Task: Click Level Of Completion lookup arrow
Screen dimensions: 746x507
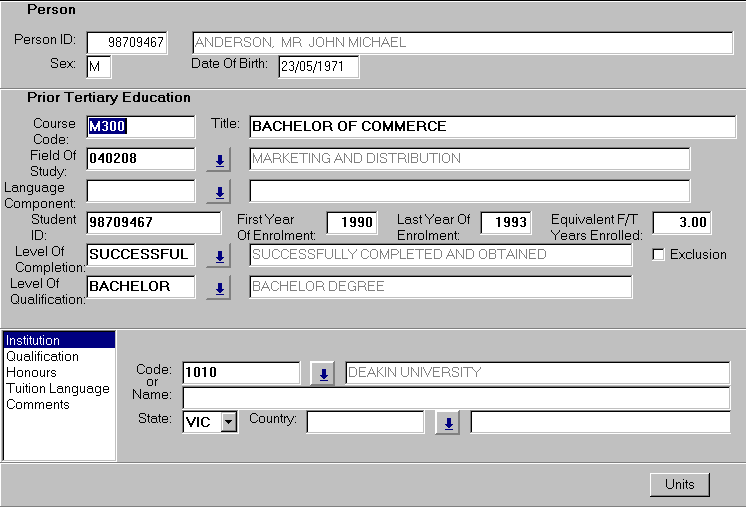Action: pyautogui.click(x=218, y=257)
